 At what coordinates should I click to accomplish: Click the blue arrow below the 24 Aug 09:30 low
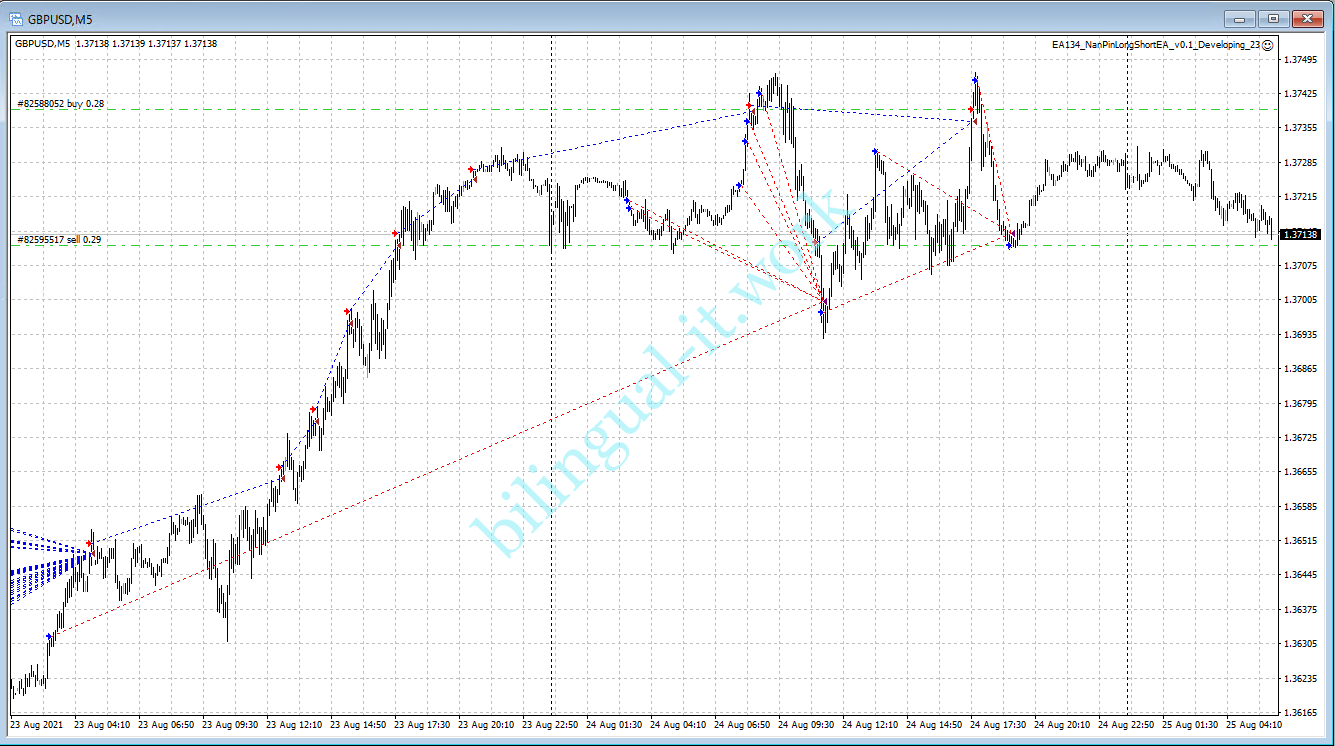[821, 313]
